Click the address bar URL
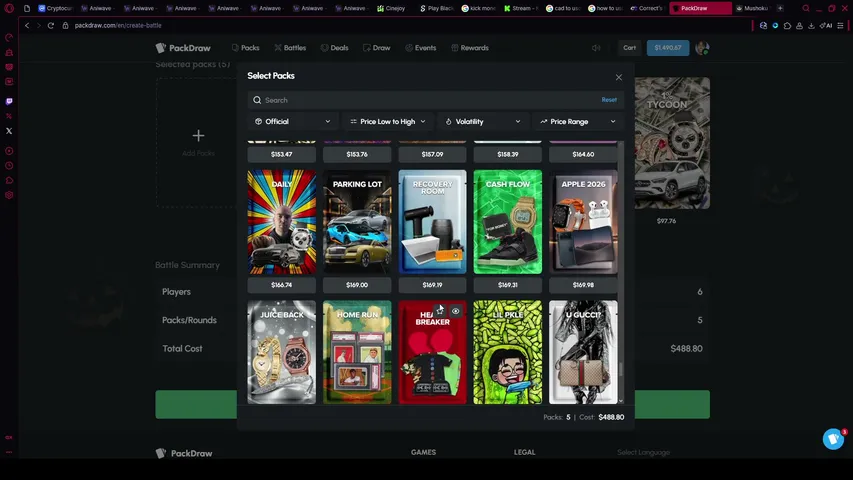This screenshot has height=480, width=853. [x=118, y=26]
